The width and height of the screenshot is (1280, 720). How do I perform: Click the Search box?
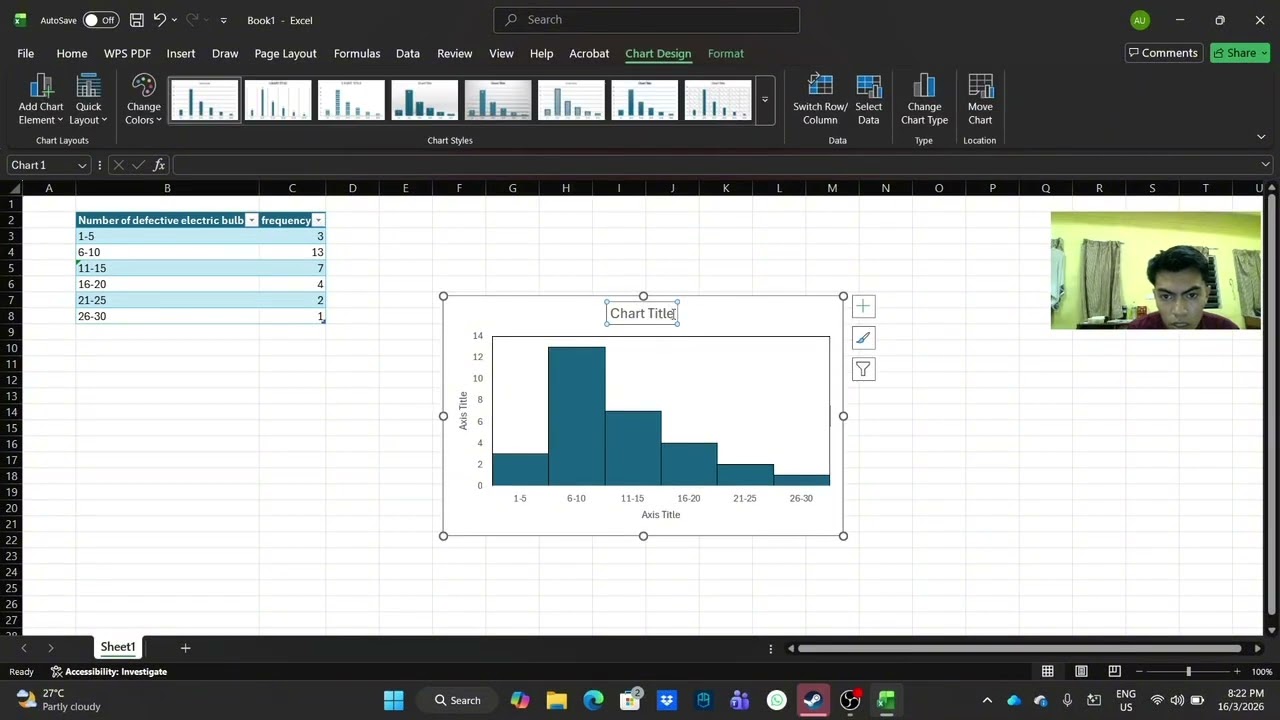pos(646,20)
